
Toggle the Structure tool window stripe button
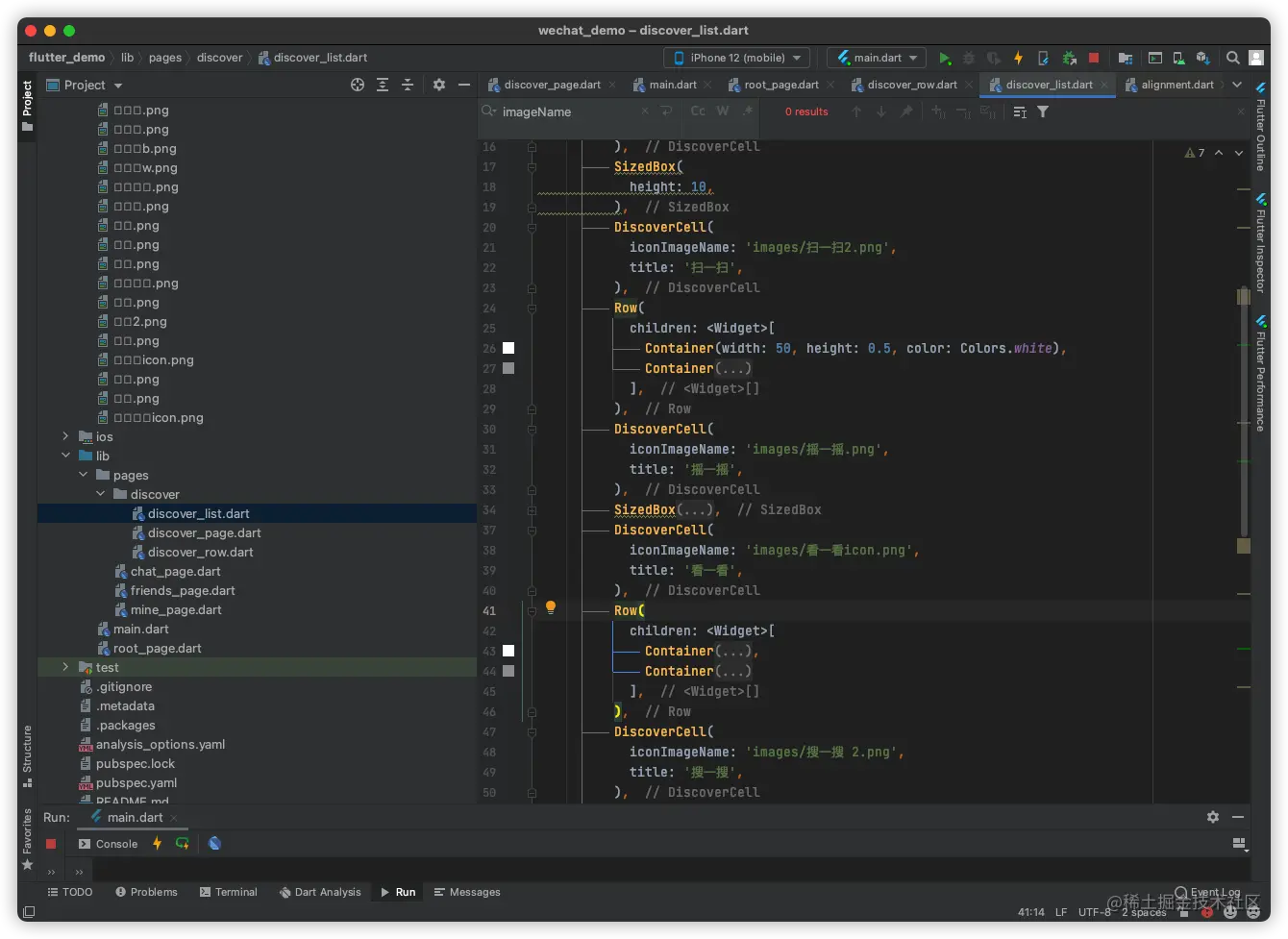click(27, 756)
